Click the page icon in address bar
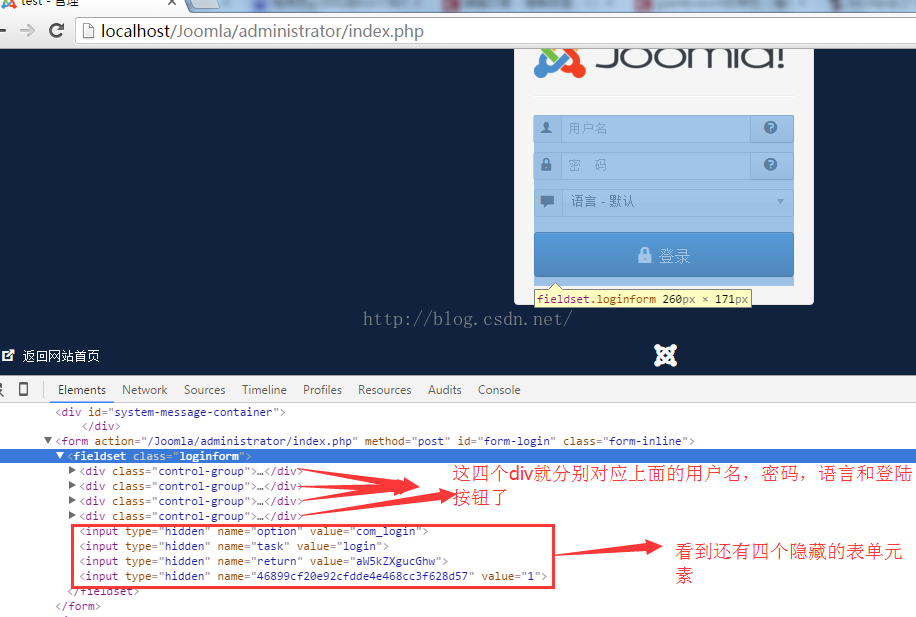The image size is (916, 617). (x=88, y=30)
